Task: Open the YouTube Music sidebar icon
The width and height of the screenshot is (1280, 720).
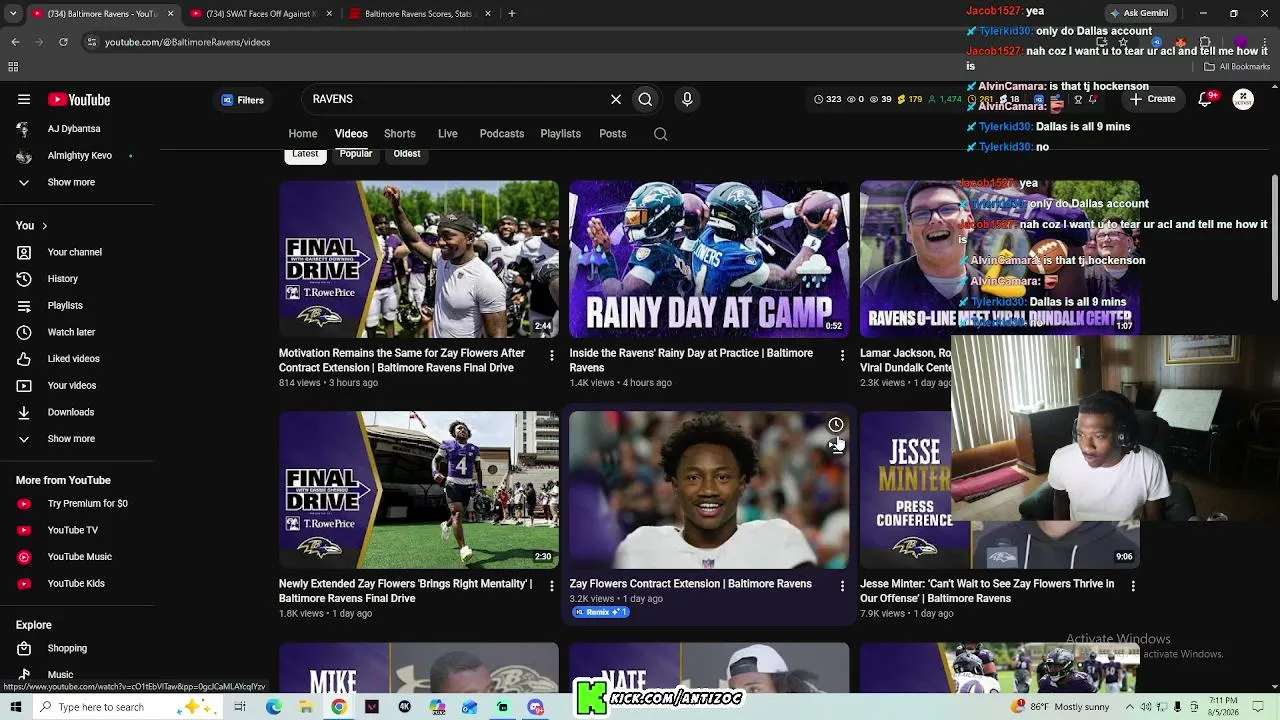Action: (24, 557)
